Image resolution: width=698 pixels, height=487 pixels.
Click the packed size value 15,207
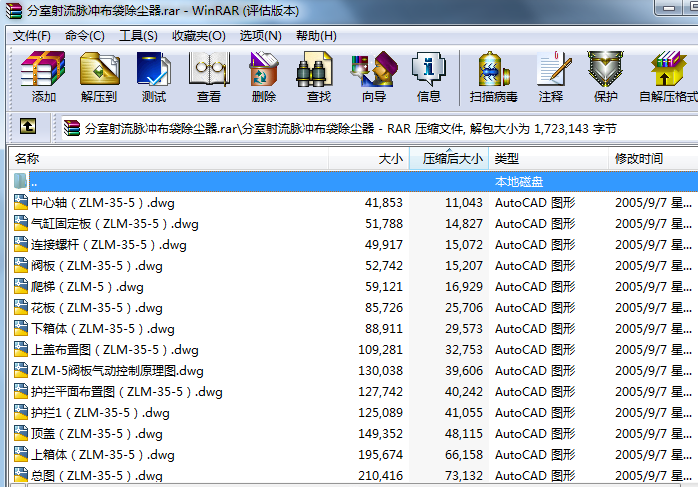pos(464,265)
